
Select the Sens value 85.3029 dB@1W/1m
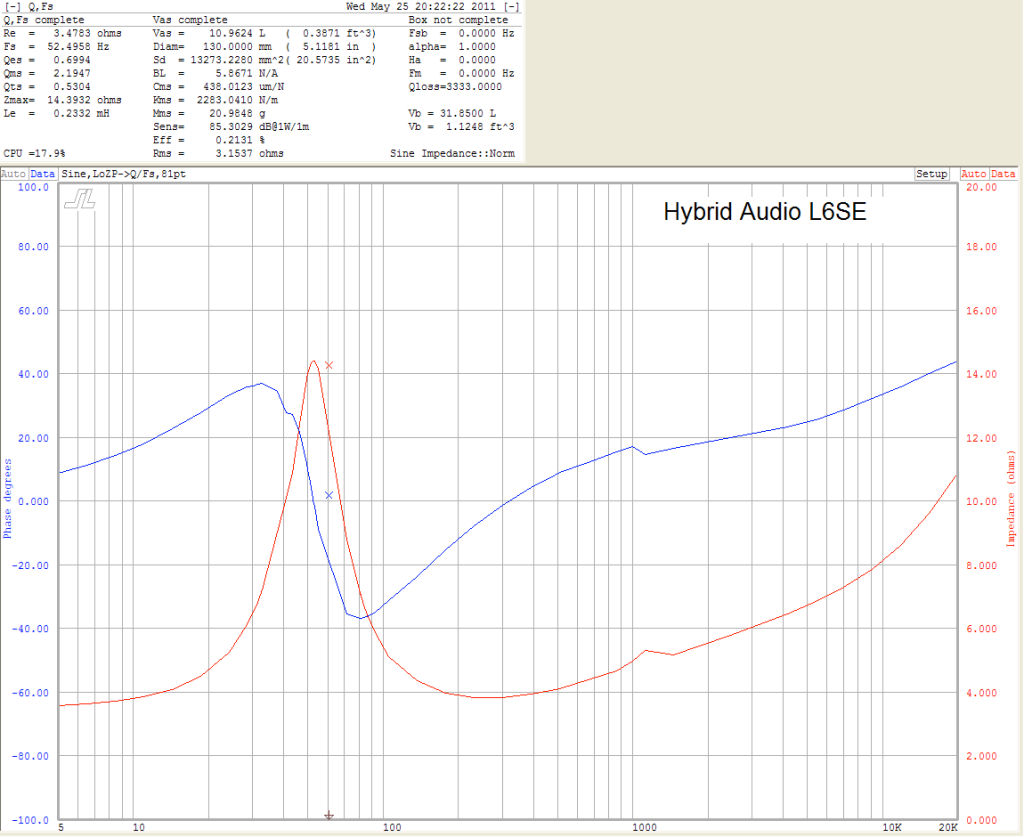[x=259, y=127]
